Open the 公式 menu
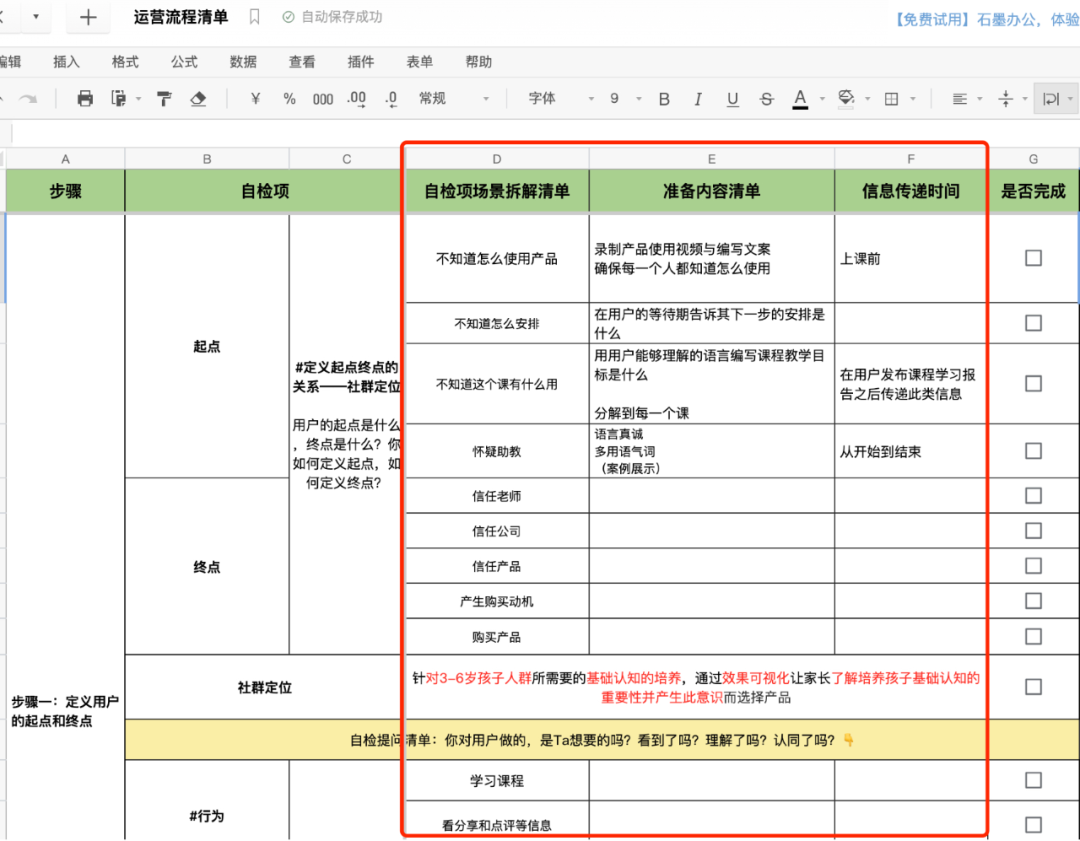Viewport: 1080px width, 841px height. (x=184, y=62)
